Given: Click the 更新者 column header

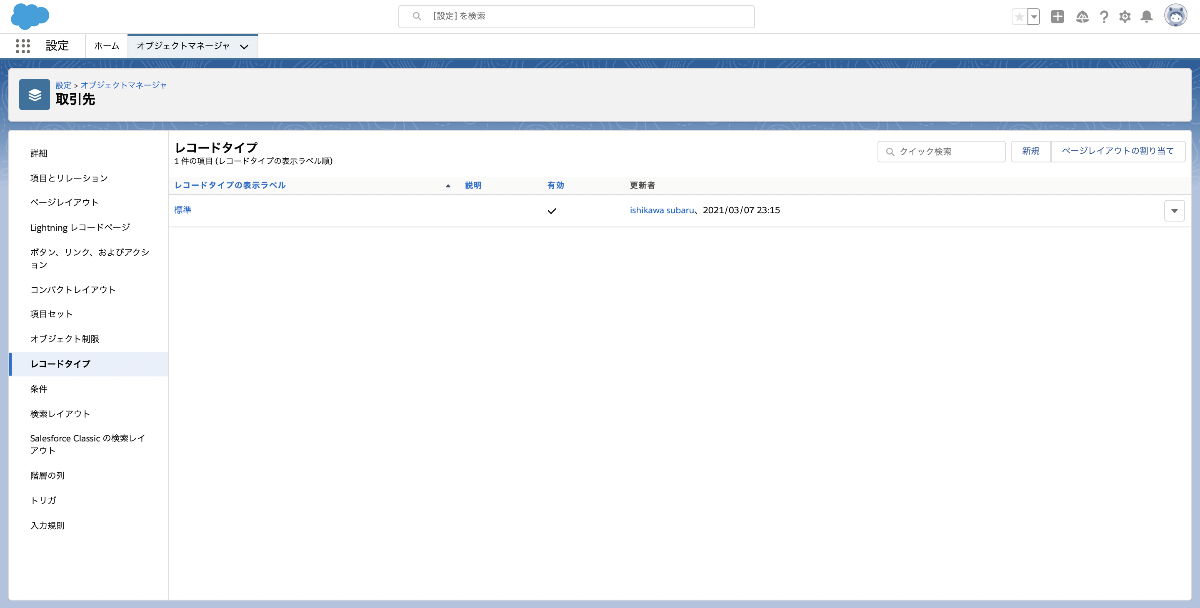Looking at the screenshot, I should click(x=643, y=186).
